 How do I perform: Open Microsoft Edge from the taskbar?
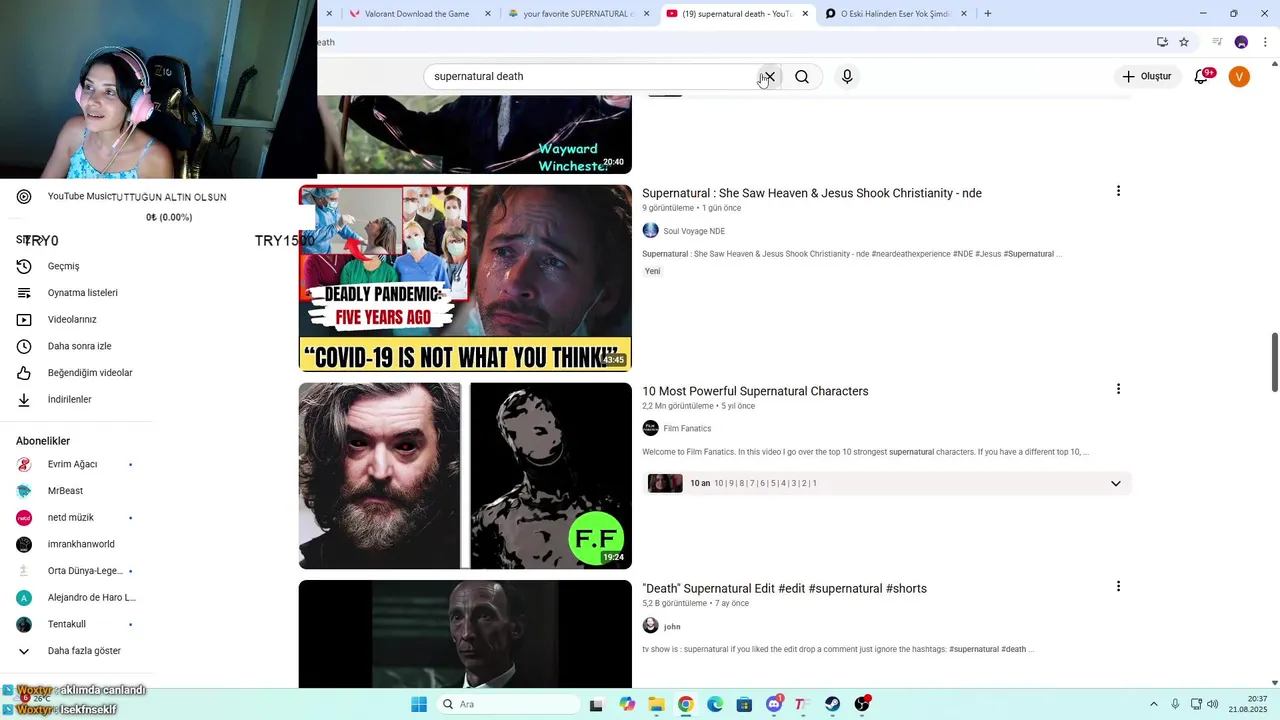[x=715, y=704]
